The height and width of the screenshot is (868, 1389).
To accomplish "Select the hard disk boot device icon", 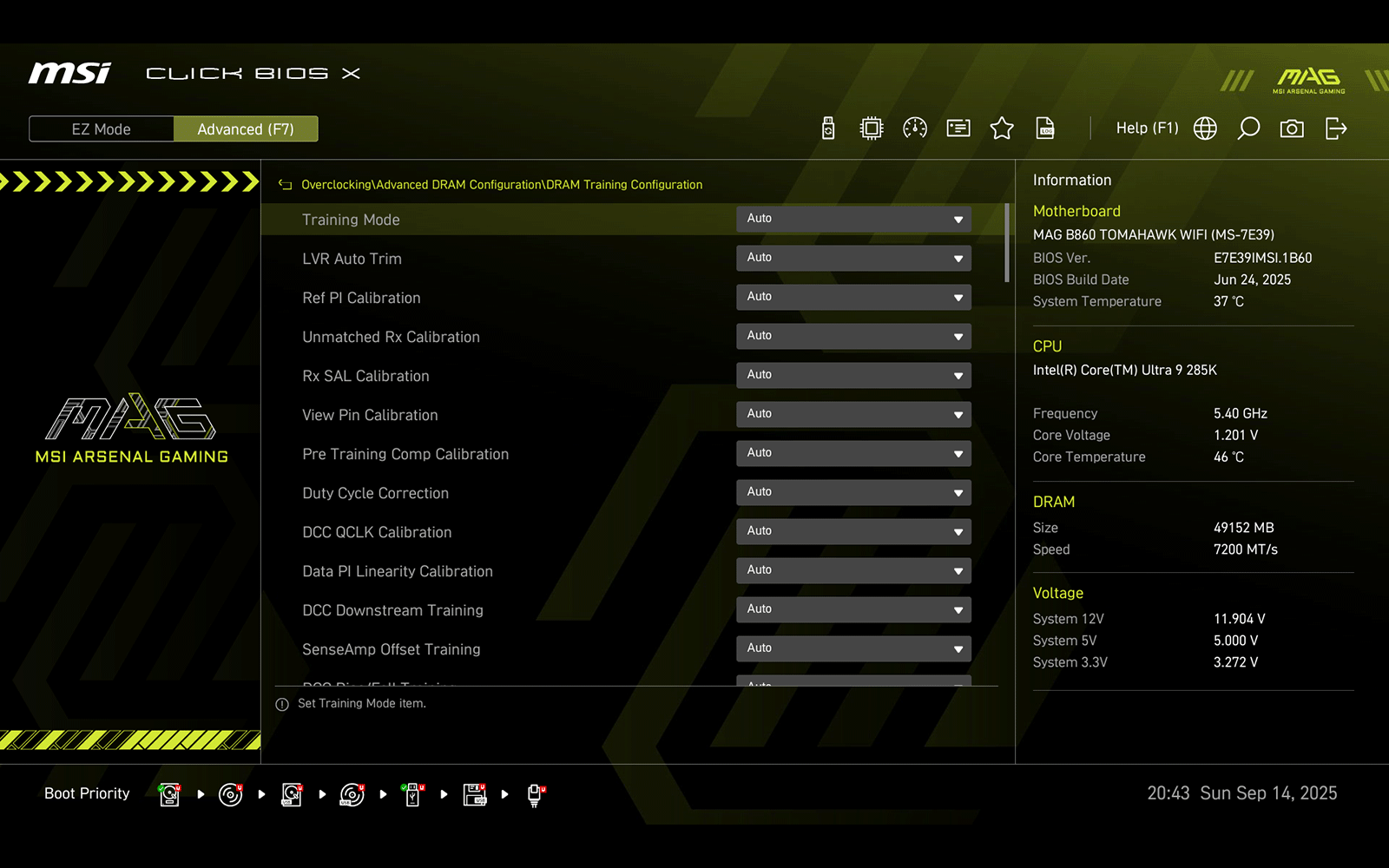I will click(x=170, y=794).
